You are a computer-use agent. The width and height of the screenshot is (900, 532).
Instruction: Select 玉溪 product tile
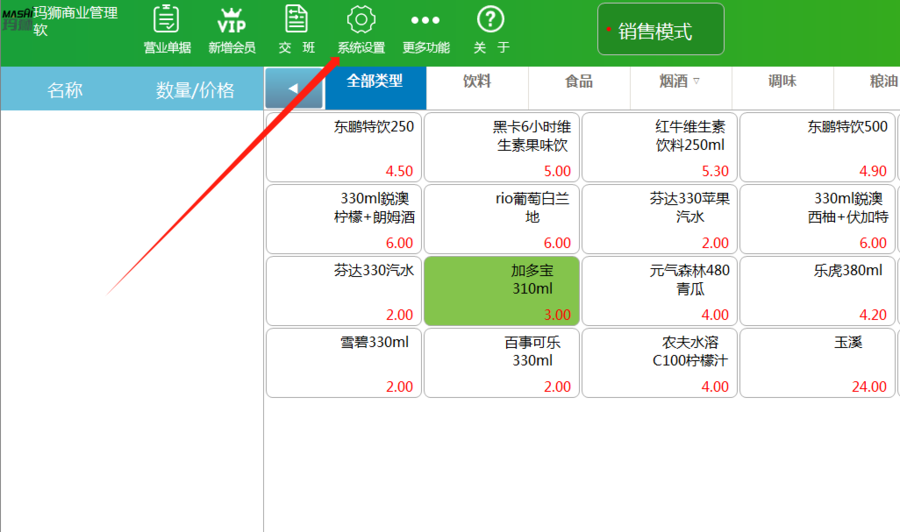[x=817, y=363]
